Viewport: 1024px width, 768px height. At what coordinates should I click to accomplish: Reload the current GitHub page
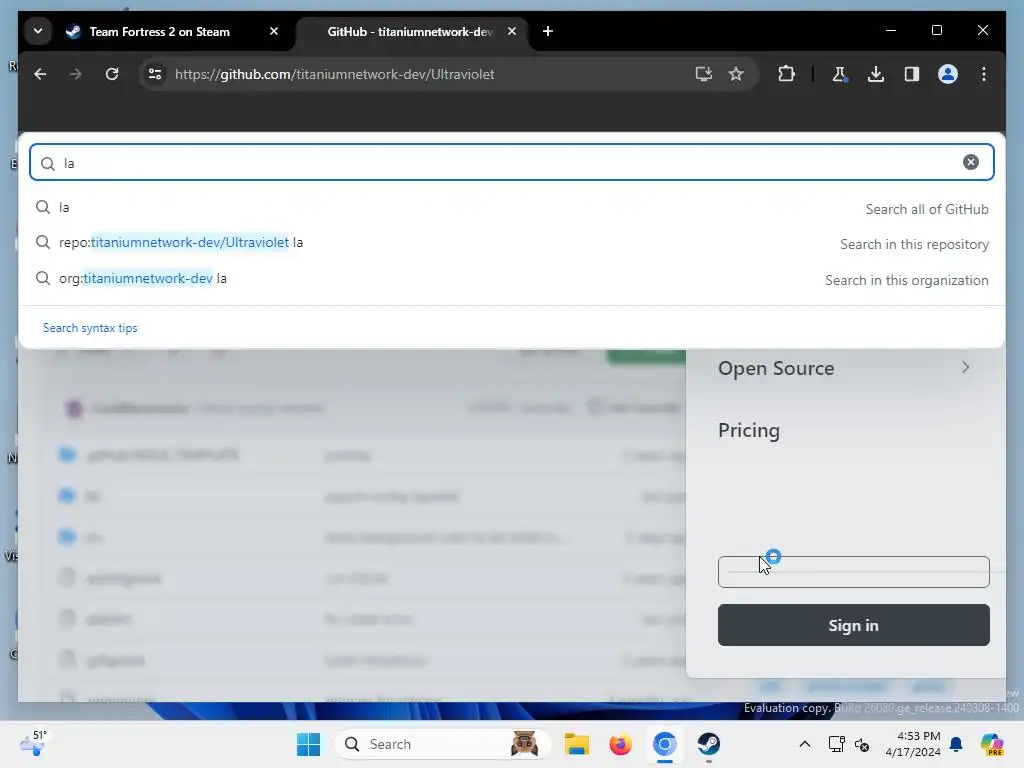[x=112, y=74]
